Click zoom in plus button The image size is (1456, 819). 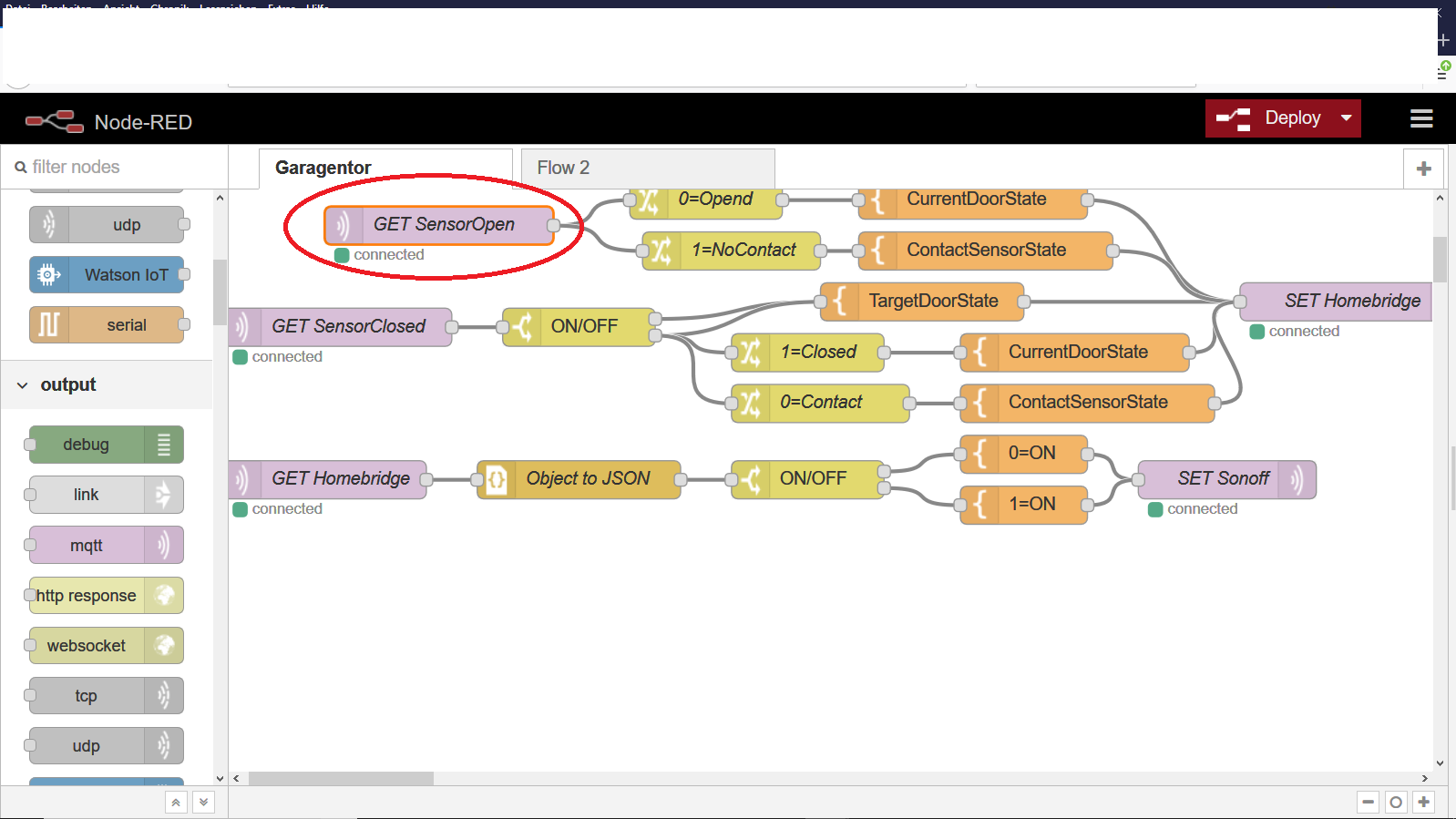(x=1423, y=802)
